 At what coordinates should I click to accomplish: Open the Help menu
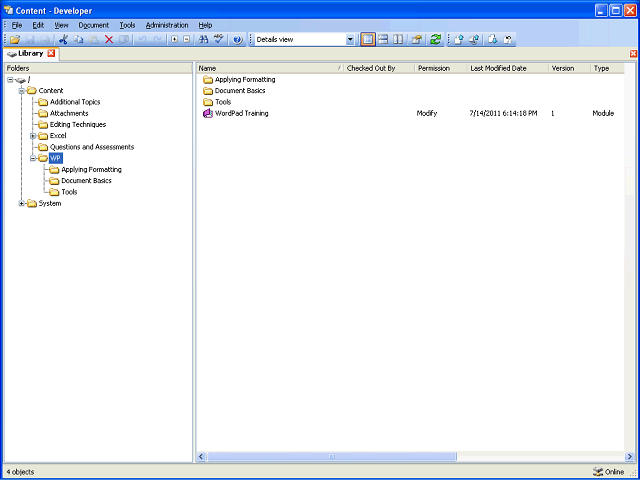[x=205, y=25]
